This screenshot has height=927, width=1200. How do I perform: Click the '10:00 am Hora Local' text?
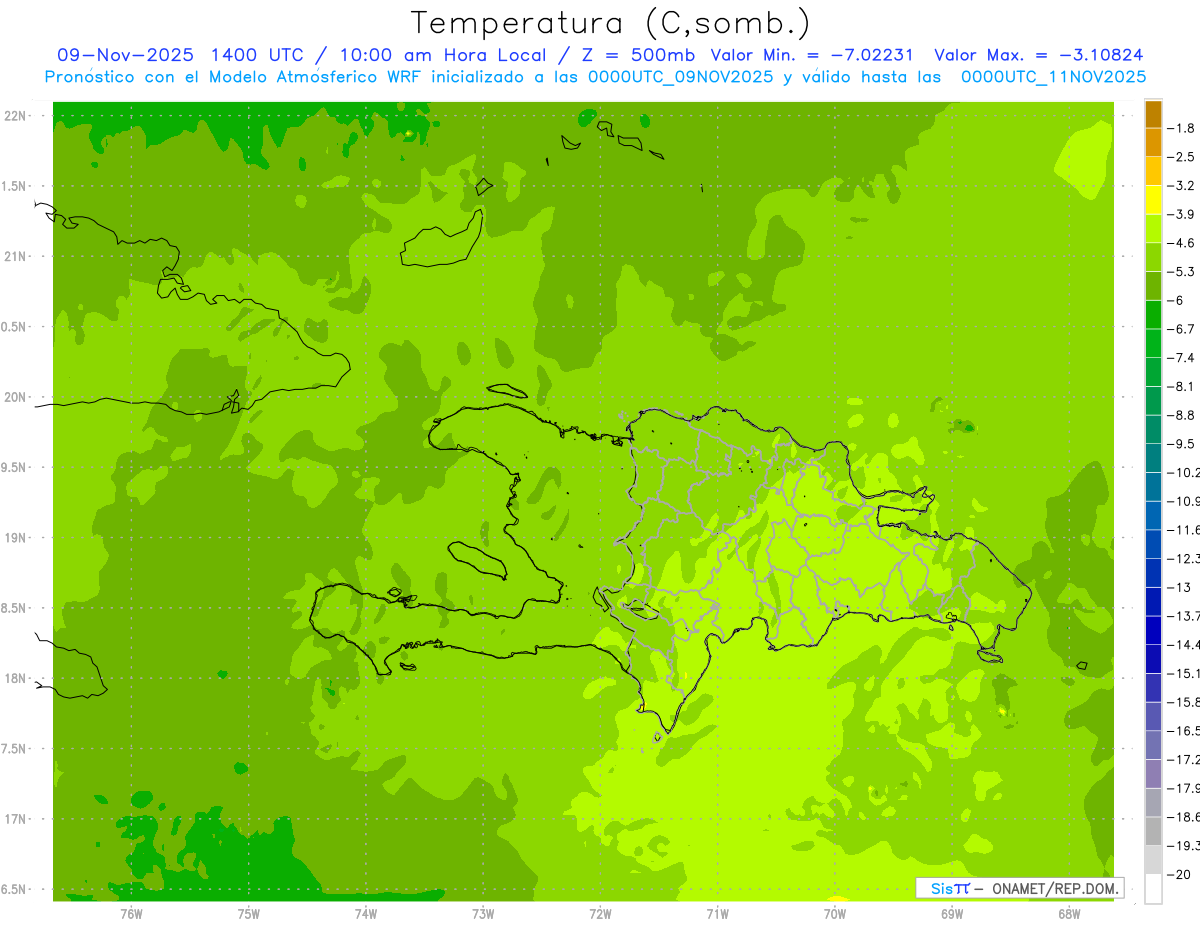pos(442,55)
